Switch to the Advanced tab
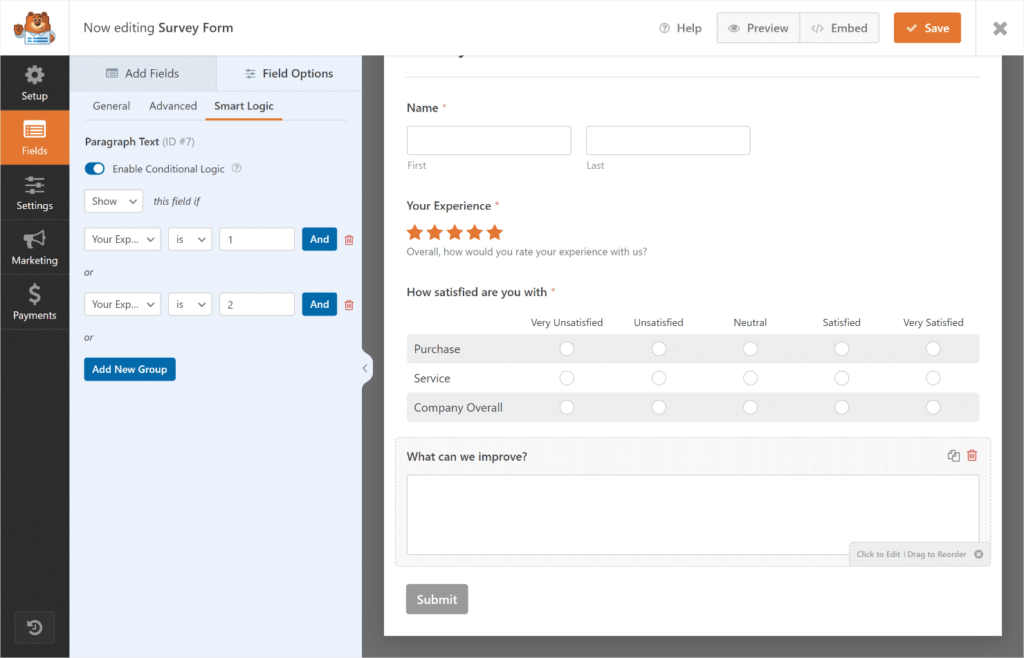Screen dimensions: 1024x658 click(x=172, y=105)
